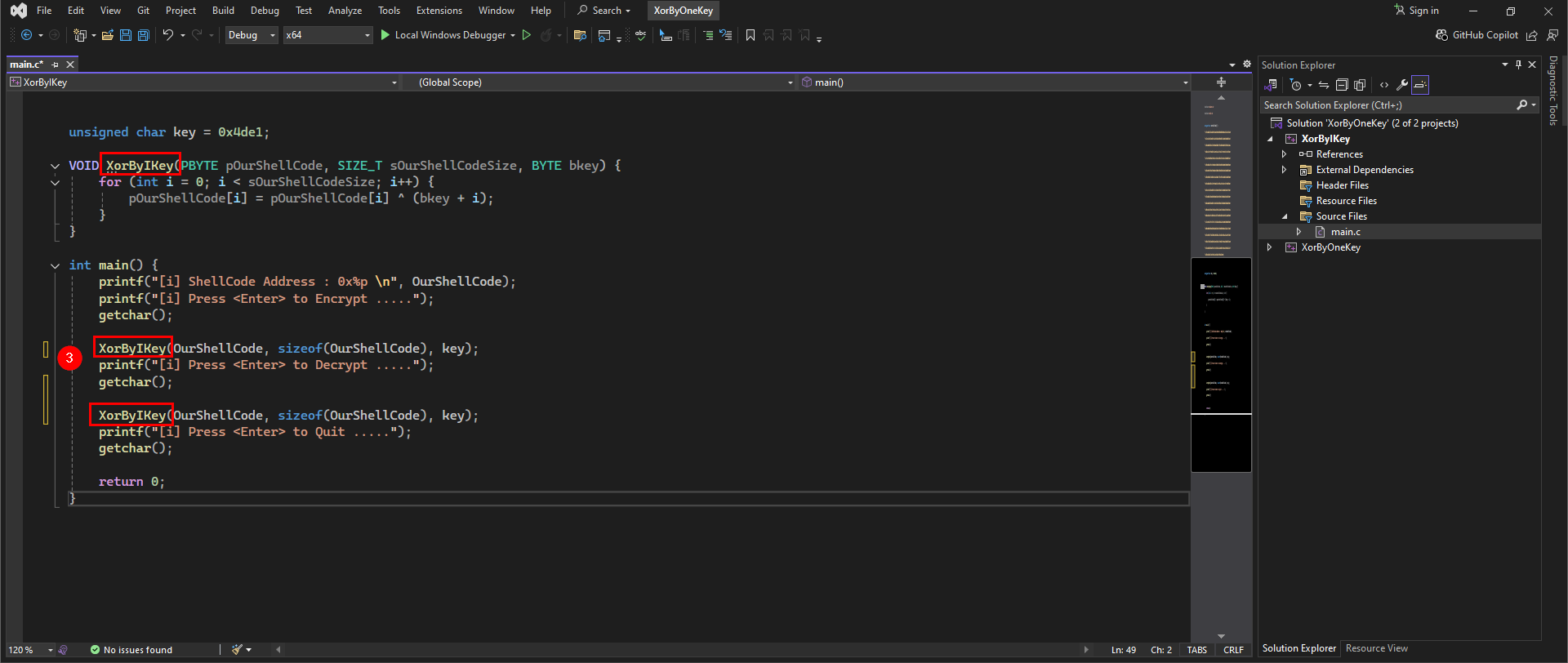
Task: Click the Open File folder icon
Action: [x=108, y=35]
